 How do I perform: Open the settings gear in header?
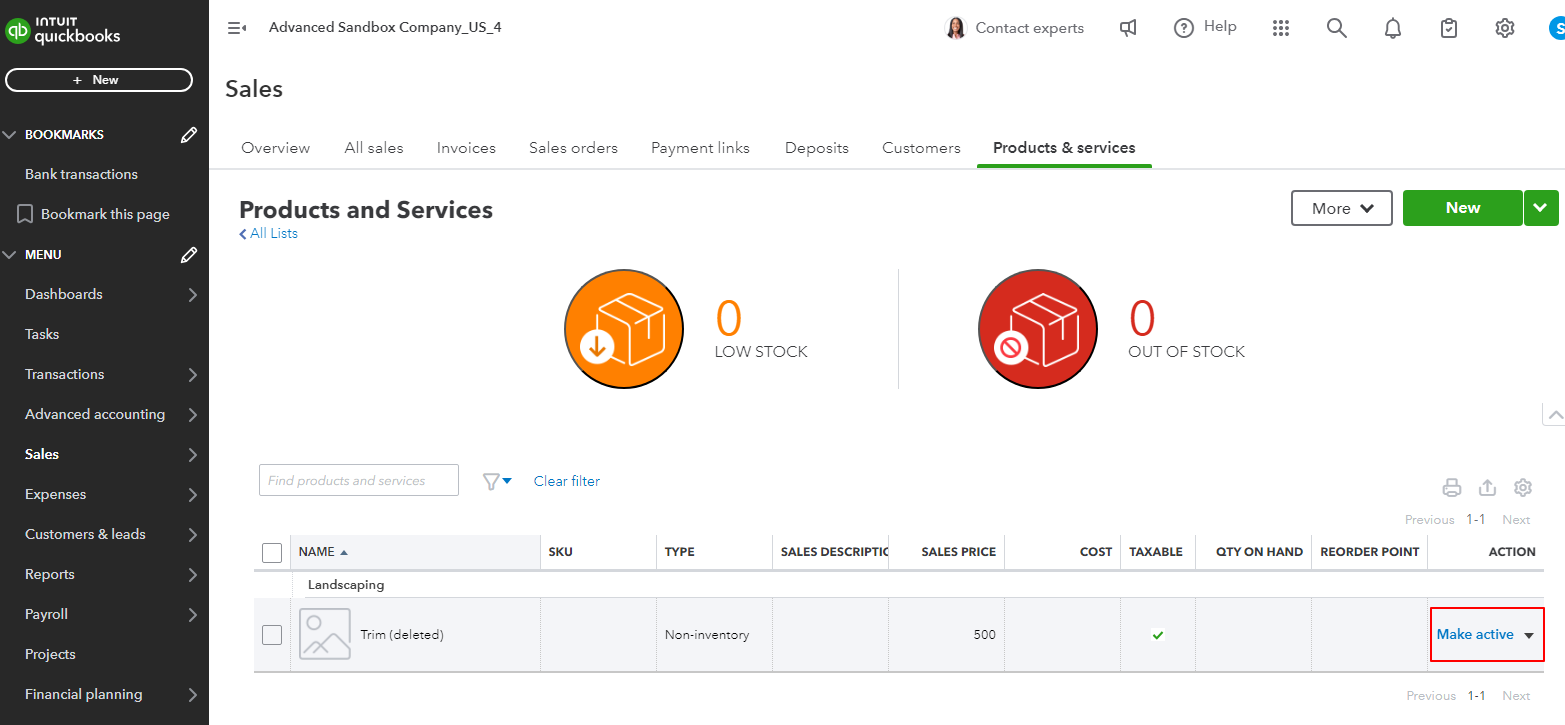click(x=1504, y=28)
